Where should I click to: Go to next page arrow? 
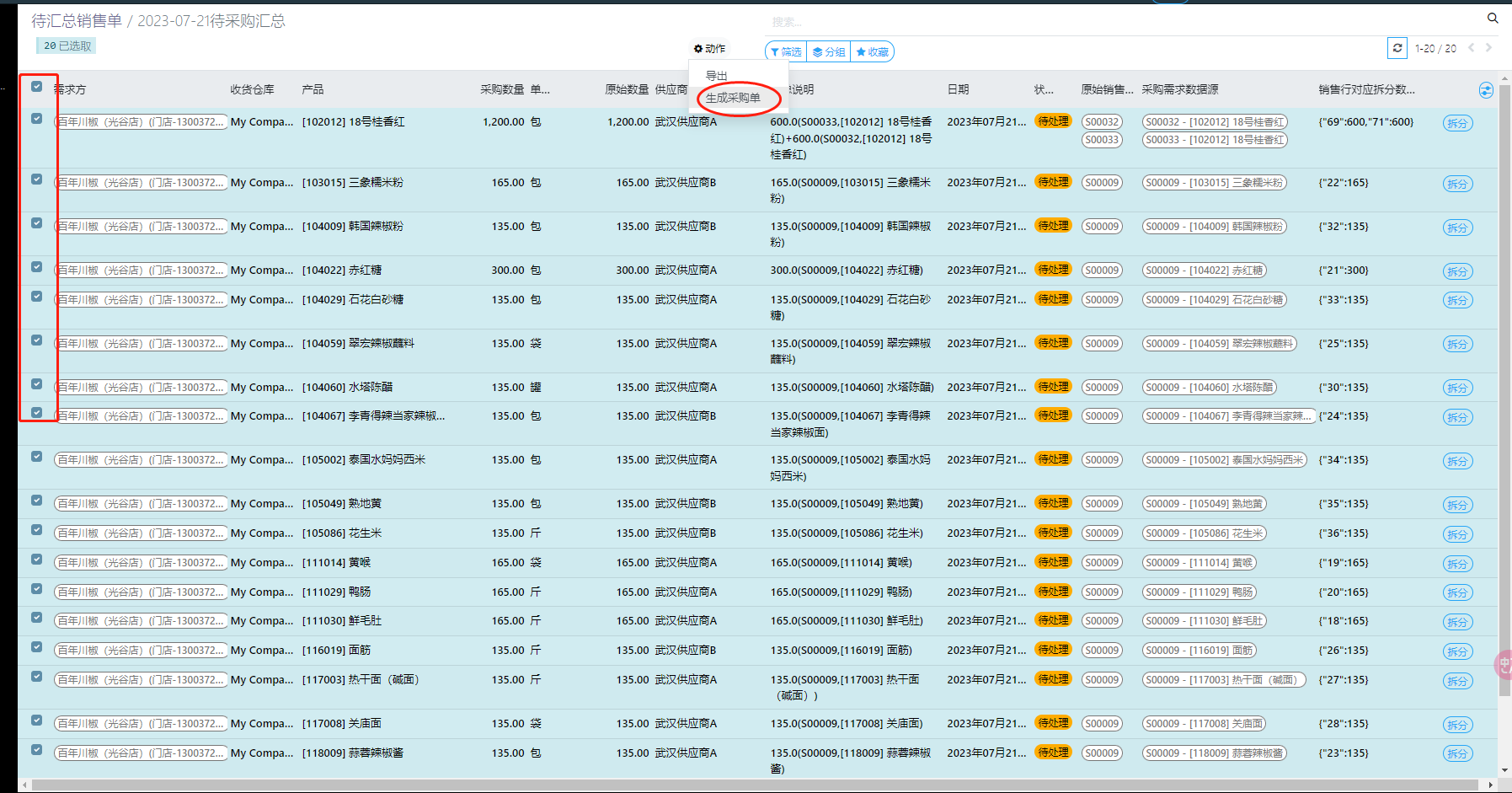1488,48
